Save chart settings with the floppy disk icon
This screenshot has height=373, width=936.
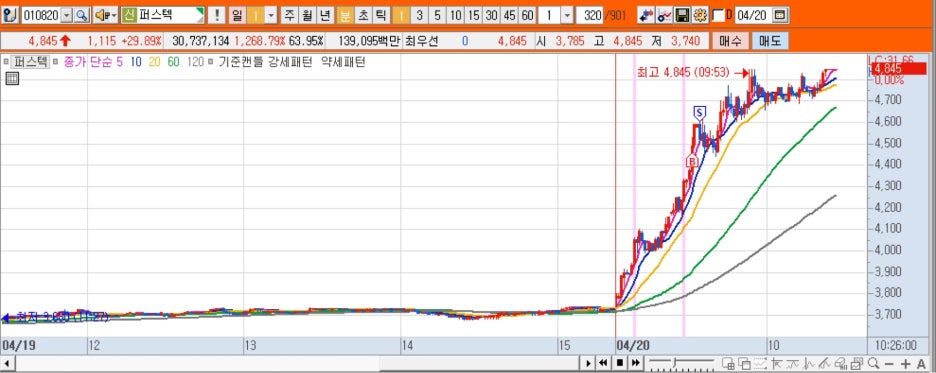682,15
